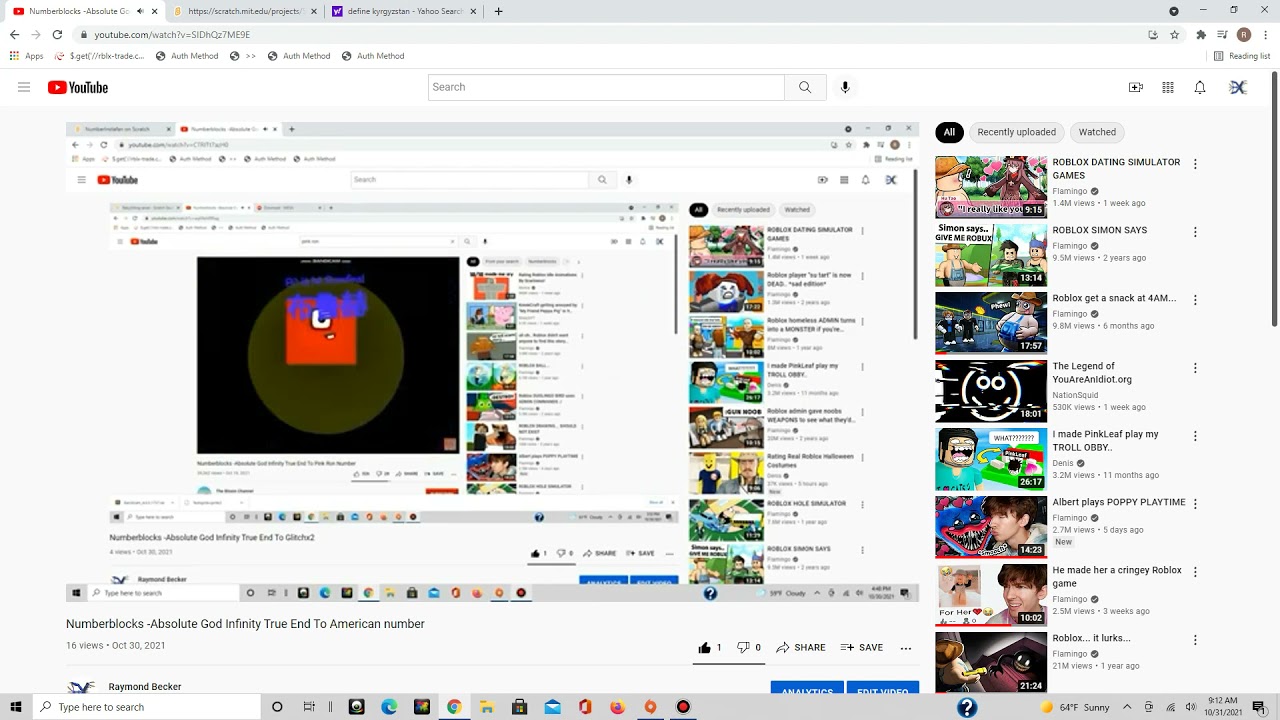Click the Windows taskbar search box
Viewport: 1280px width, 720px height.
147,707
